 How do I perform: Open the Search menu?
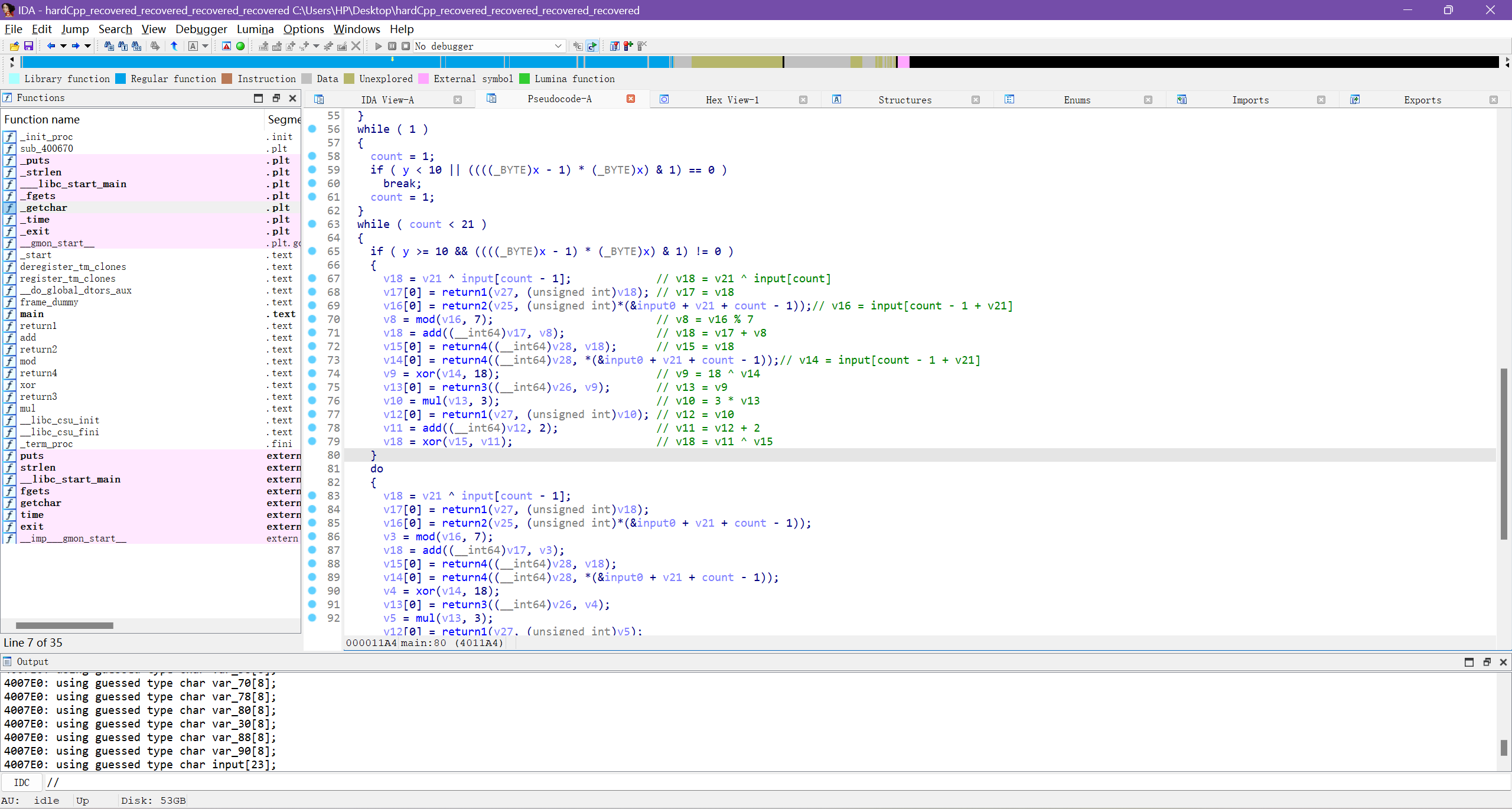point(115,29)
